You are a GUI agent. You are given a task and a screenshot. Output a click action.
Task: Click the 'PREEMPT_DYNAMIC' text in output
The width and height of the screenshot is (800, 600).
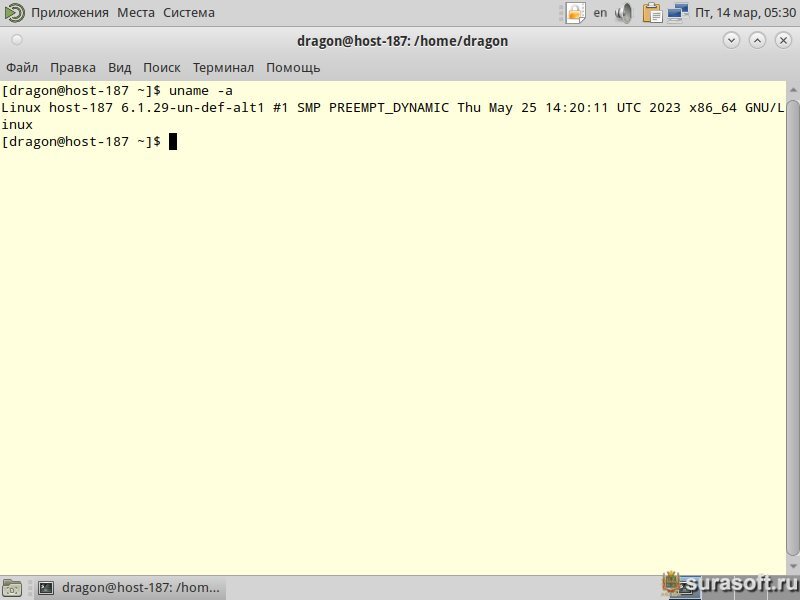coord(389,108)
